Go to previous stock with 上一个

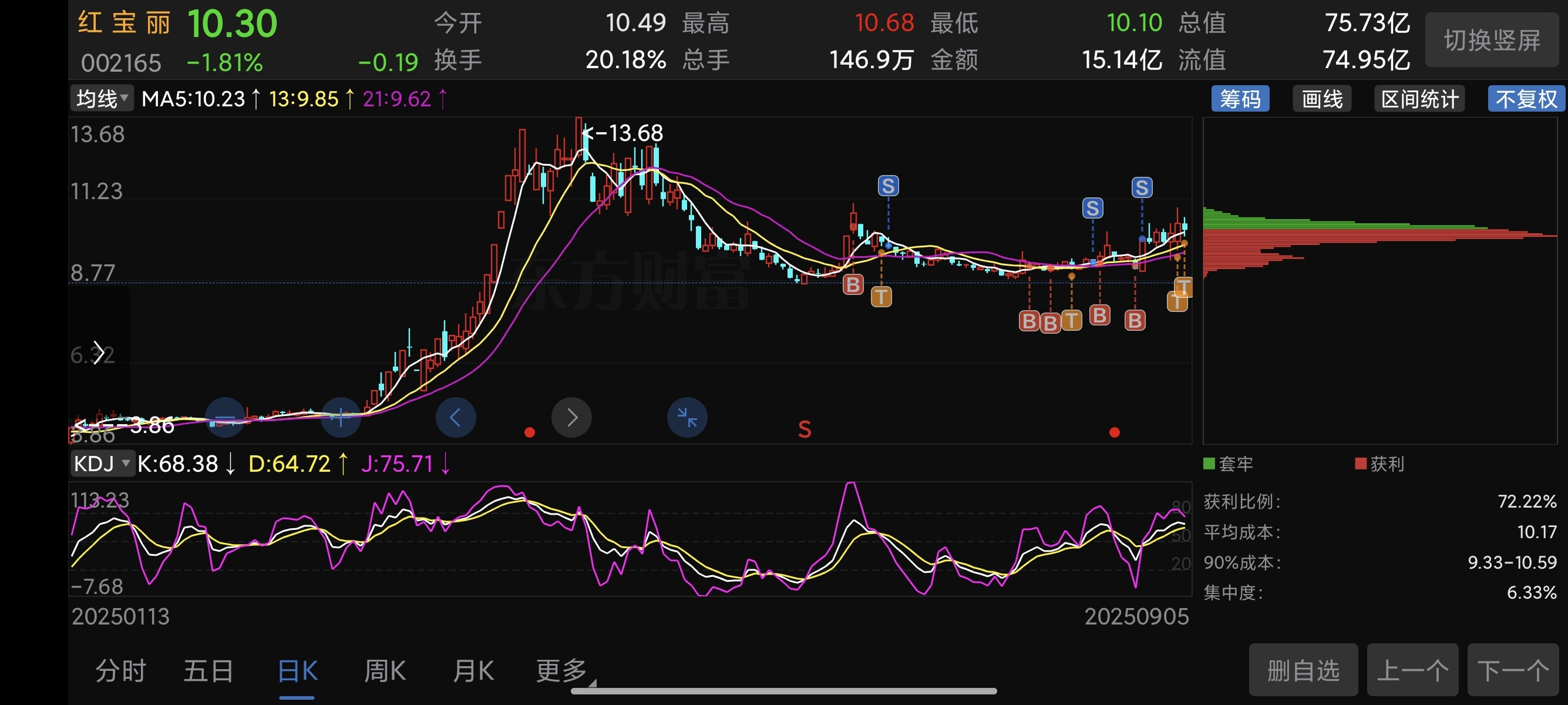(1412, 670)
